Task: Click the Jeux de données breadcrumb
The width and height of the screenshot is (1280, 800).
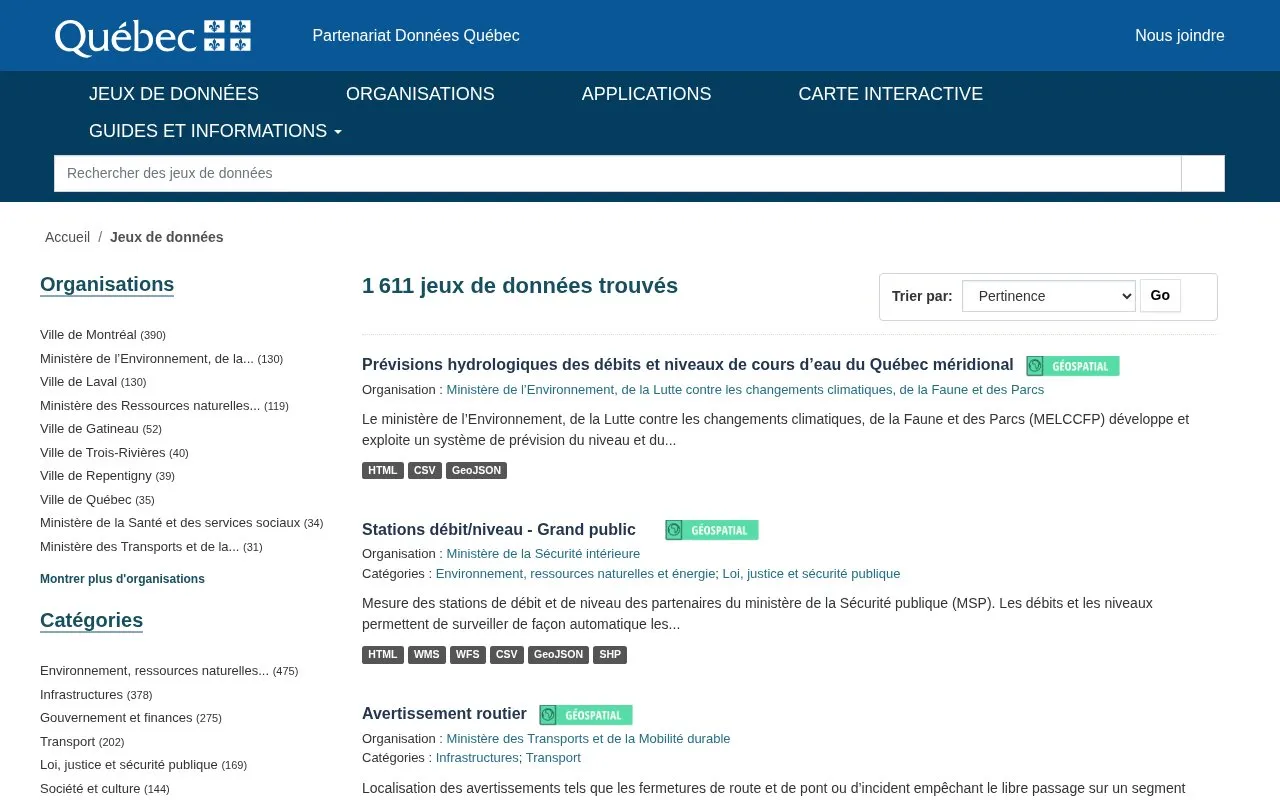Action: click(167, 237)
